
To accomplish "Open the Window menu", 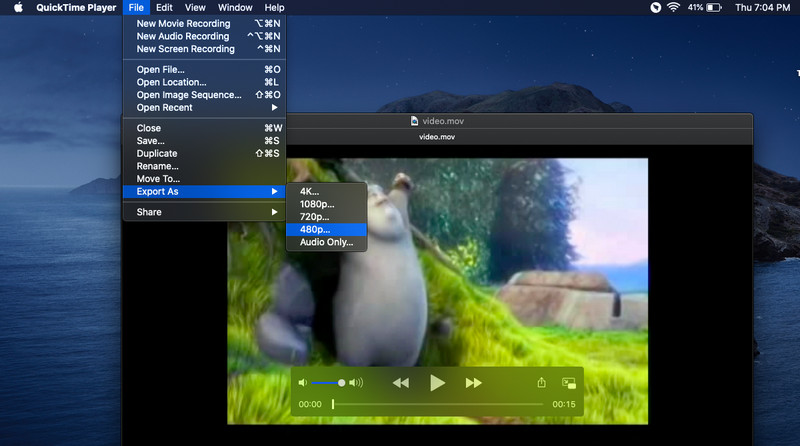I will click(235, 7).
